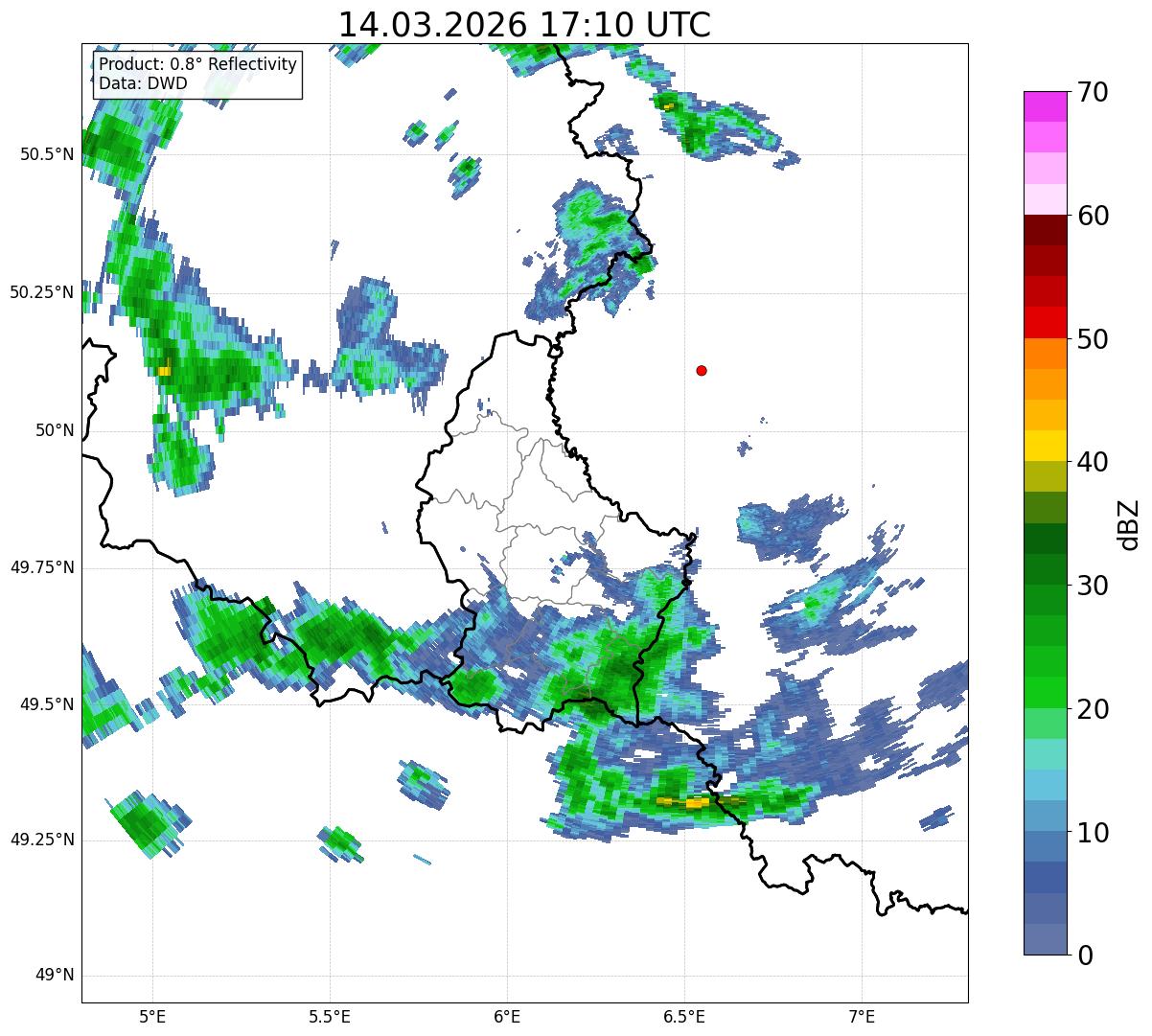This screenshot has width=1152, height=1036.
Task: Click the 49.25°N latitude label
Action: pos(42,840)
